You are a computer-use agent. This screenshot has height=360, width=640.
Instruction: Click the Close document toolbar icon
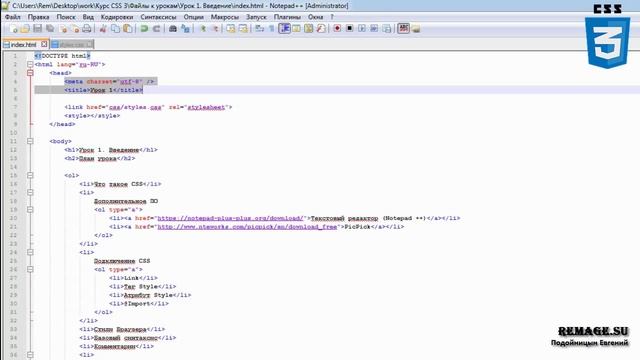[x=63, y=29]
